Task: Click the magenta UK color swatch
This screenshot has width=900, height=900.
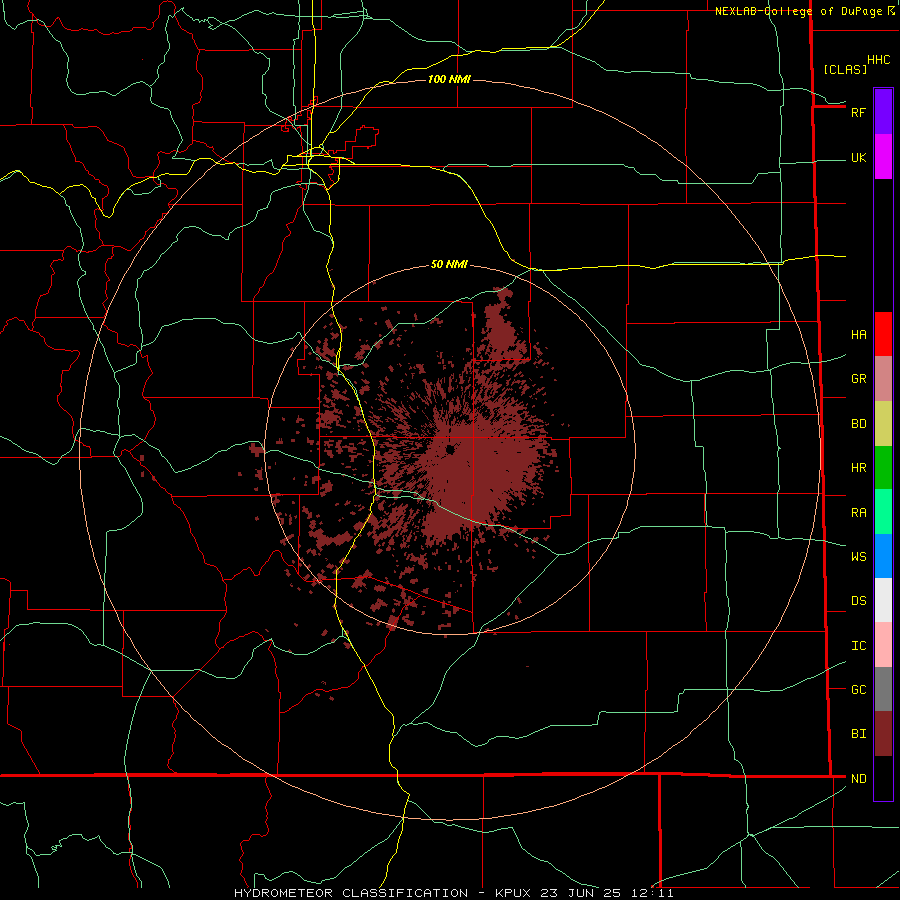Action: tap(883, 156)
